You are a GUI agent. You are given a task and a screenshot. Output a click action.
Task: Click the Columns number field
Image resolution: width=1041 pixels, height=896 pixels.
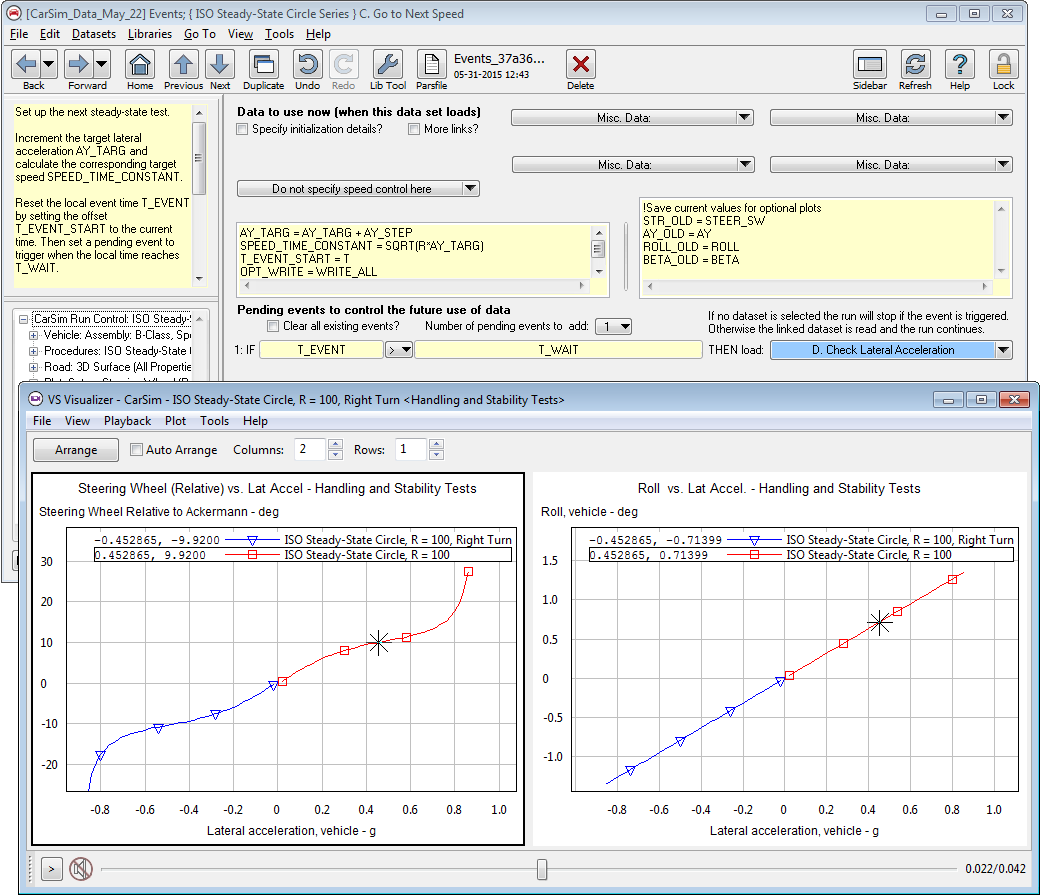309,449
